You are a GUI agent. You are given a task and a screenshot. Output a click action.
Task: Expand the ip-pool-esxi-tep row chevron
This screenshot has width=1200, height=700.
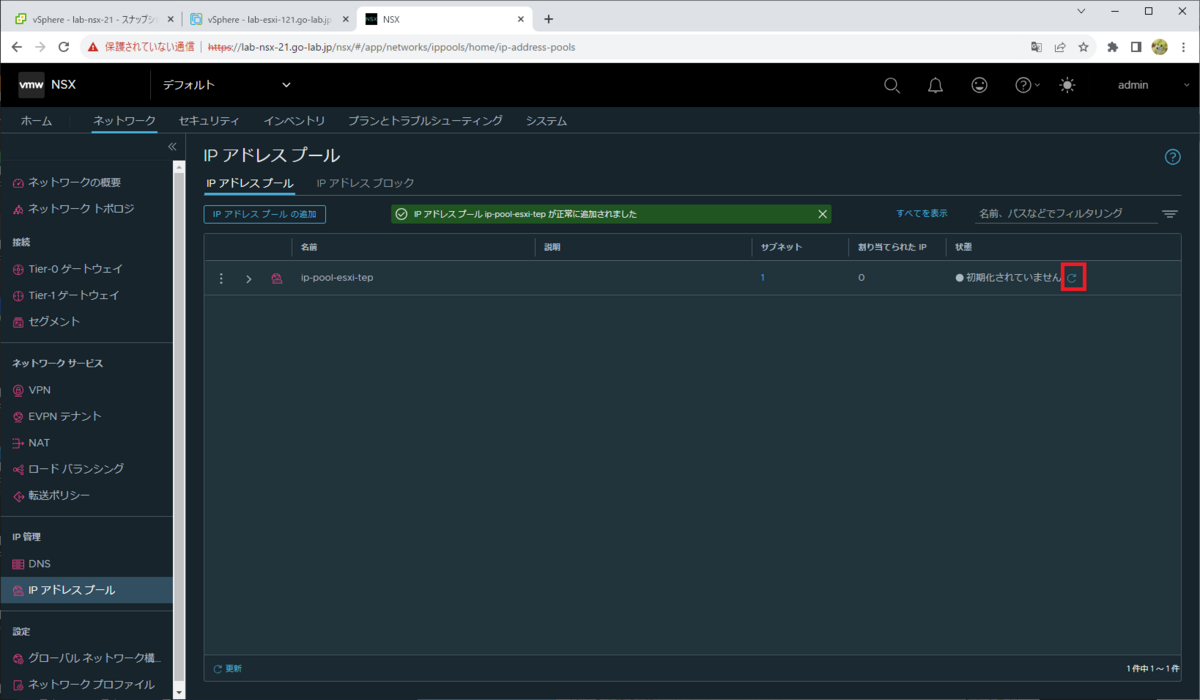pos(249,278)
